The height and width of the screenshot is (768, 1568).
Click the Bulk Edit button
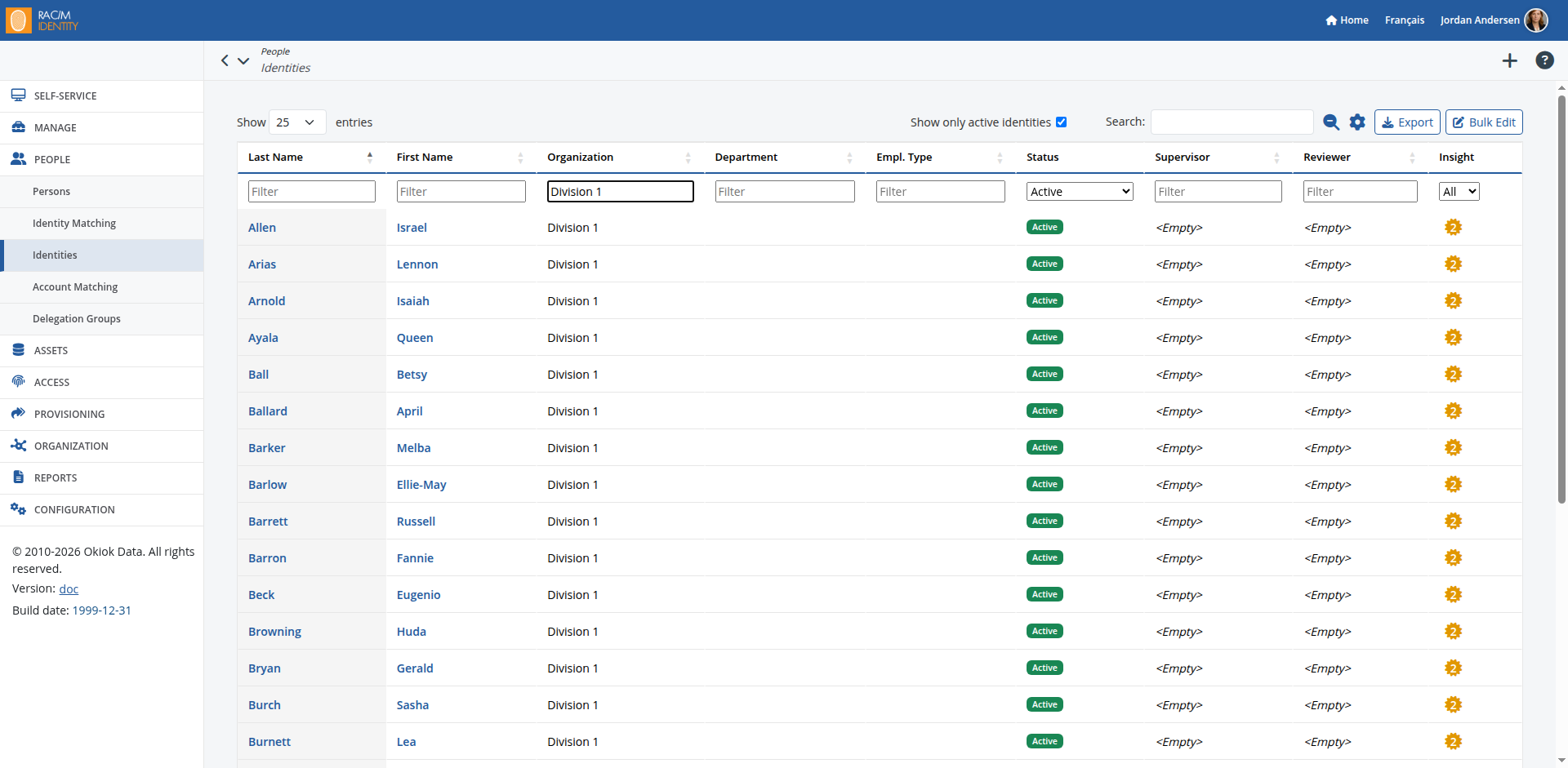coord(1484,122)
